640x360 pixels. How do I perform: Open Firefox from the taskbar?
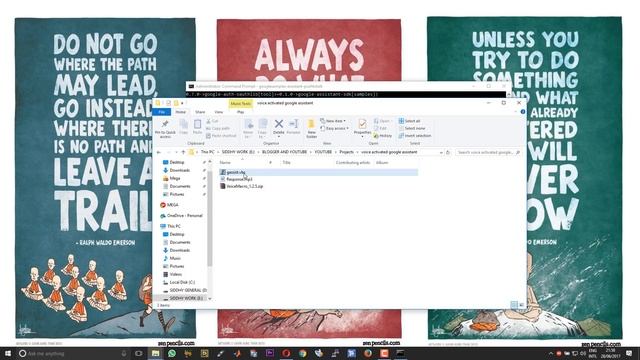[x=368, y=353]
